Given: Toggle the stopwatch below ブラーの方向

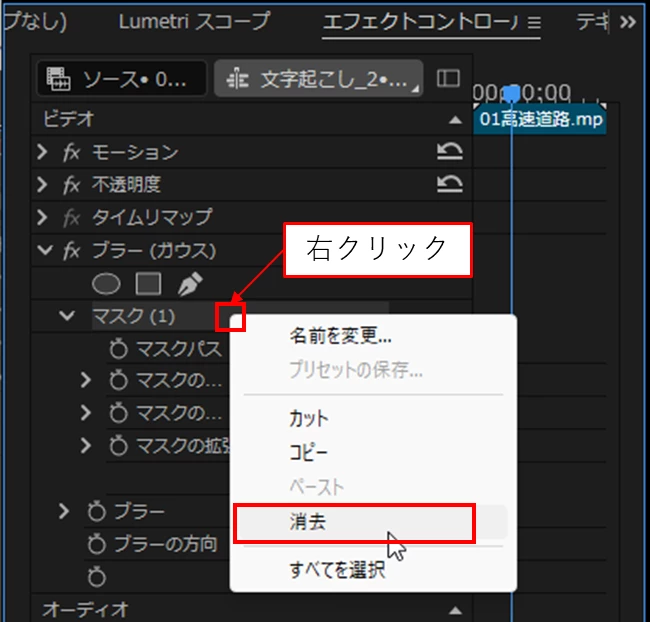Looking at the screenshot, I should pyautogui.click(x=97, y=577).
